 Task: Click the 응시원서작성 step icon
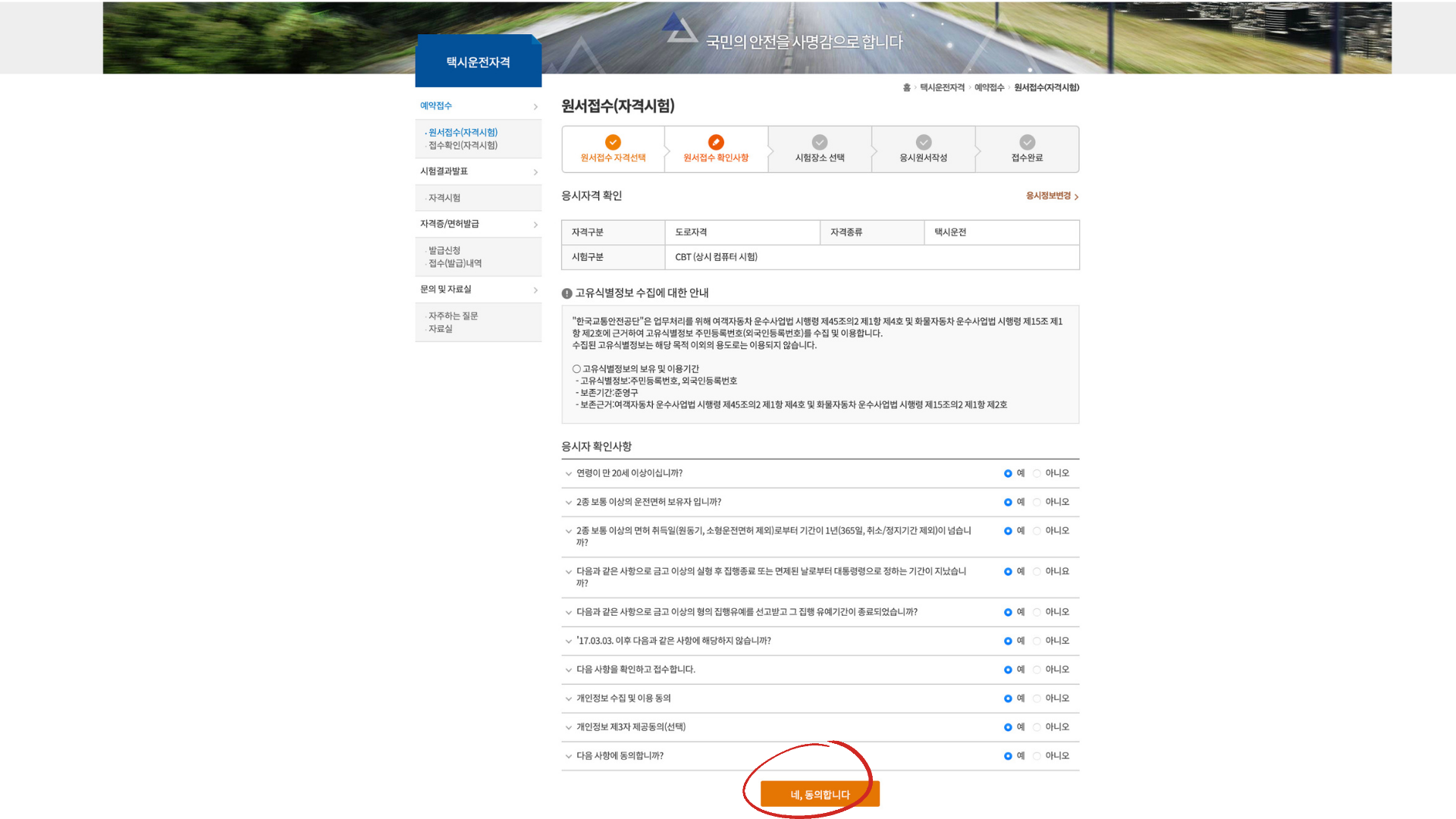(923, 142)
